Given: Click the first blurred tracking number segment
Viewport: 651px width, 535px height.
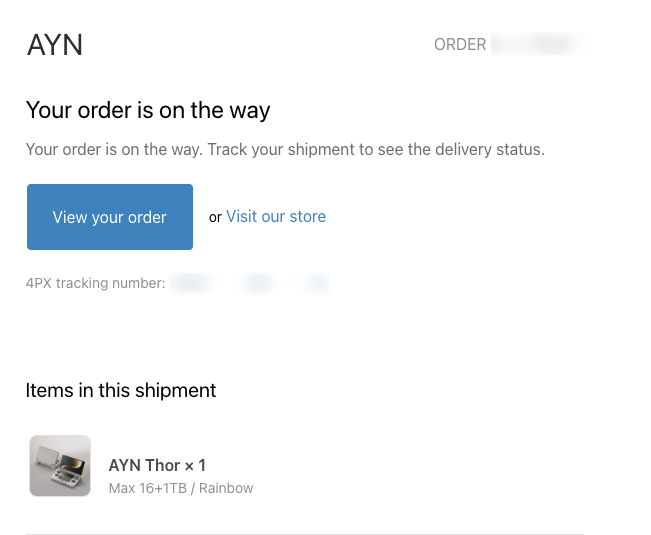Looking at the screenshot, I should 190,284.
